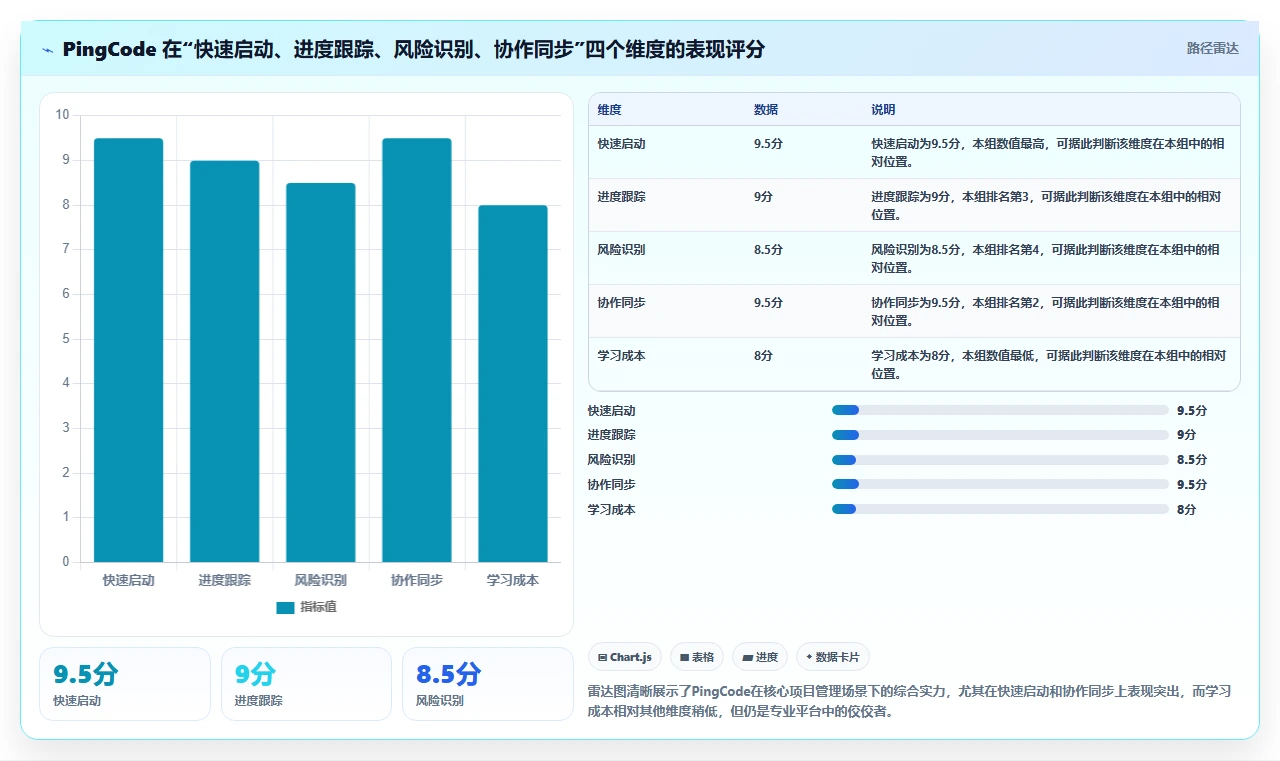The height and width of the screenshot is (761, 1280).
Task: Open the 9分 进度跟踪 data card
Action: pyautogui.click(x=306, y=683)
